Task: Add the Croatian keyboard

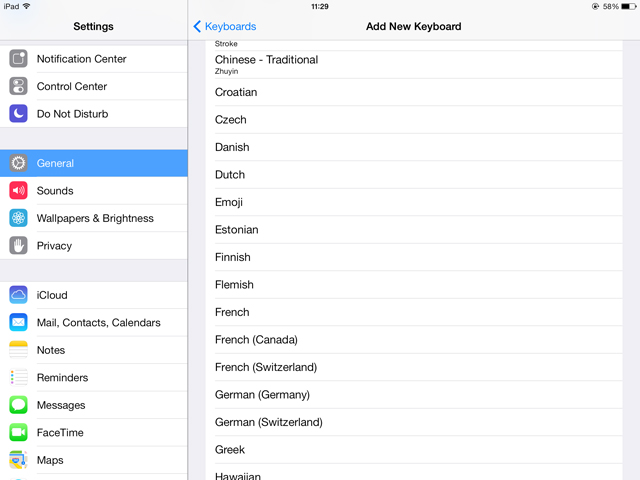Action: (414, 92)
